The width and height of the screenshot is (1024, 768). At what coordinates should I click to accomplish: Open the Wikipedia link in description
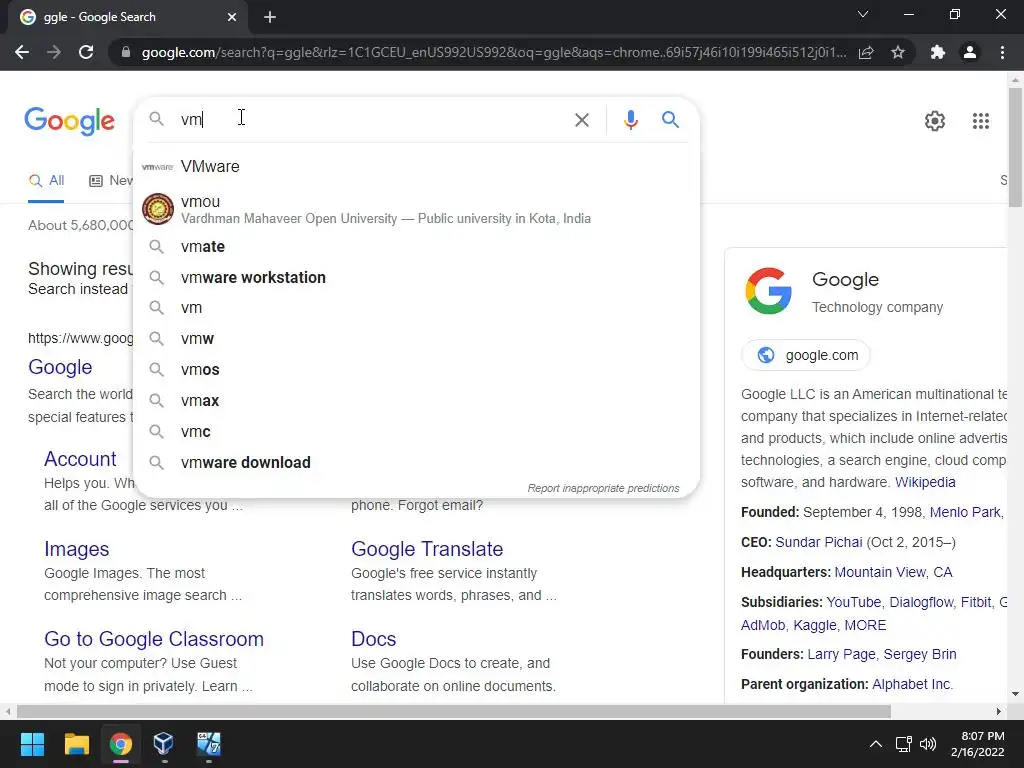click(x=925, y=483)
